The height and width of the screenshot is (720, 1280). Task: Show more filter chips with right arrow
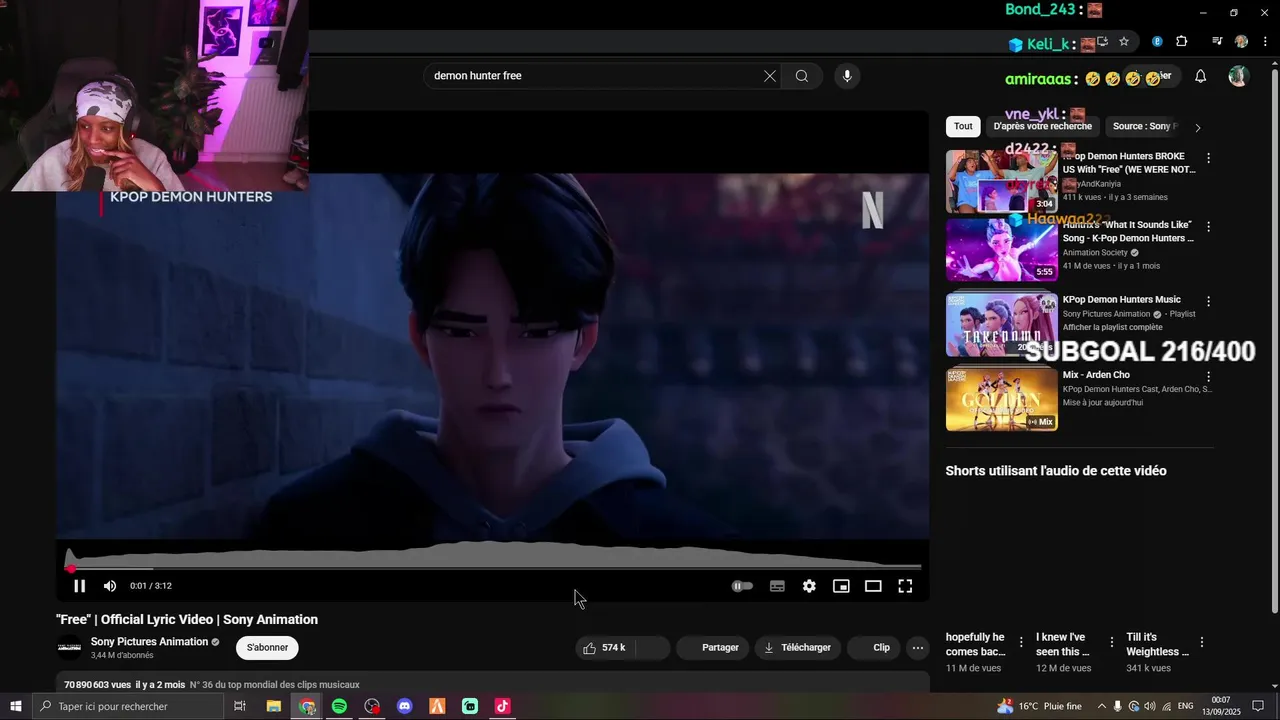(1198, 127)
